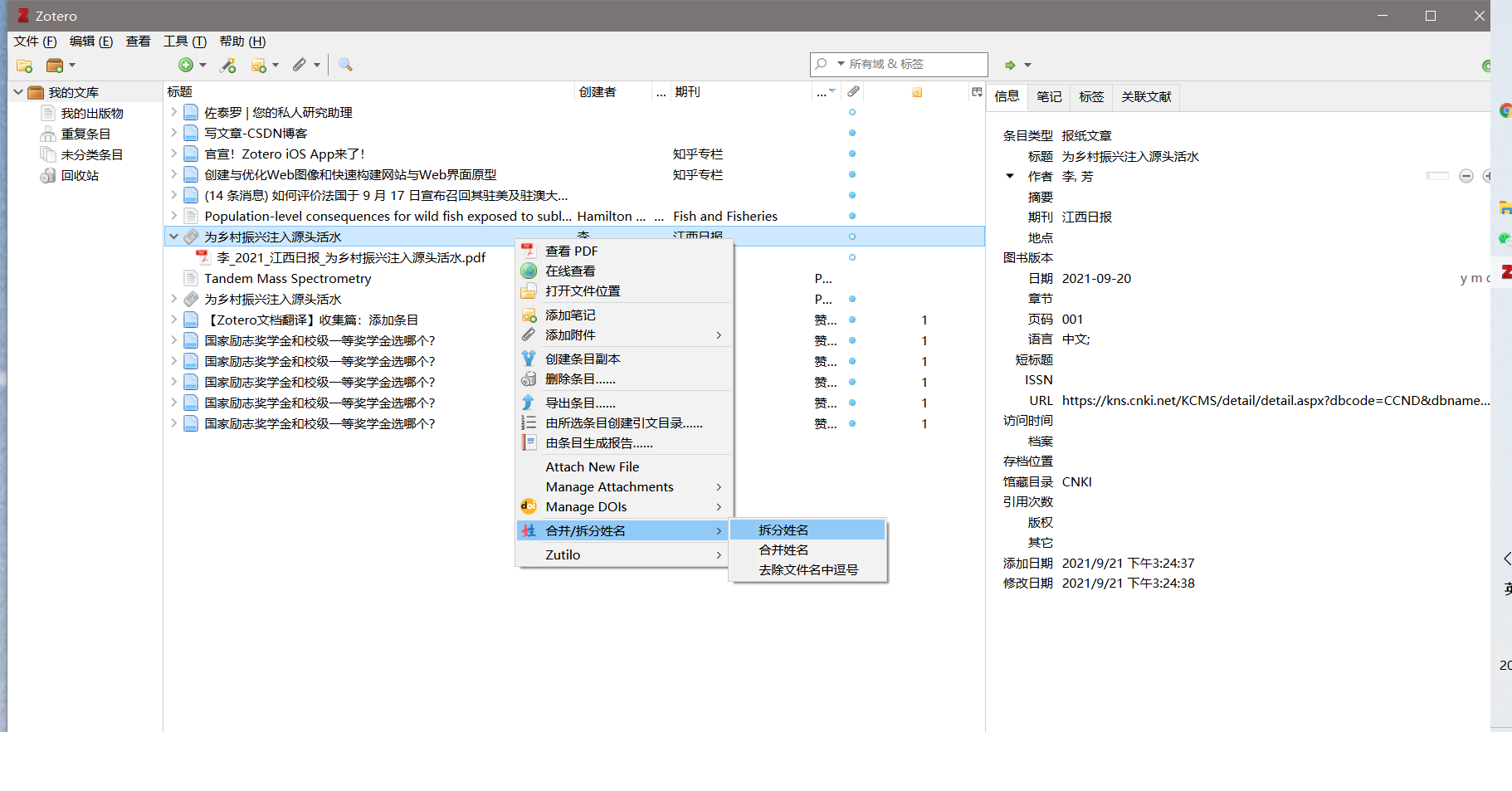Screen dimensions: 1512x791
Task: Open the Locate dropdown arrow
Action: [1027, 65]
